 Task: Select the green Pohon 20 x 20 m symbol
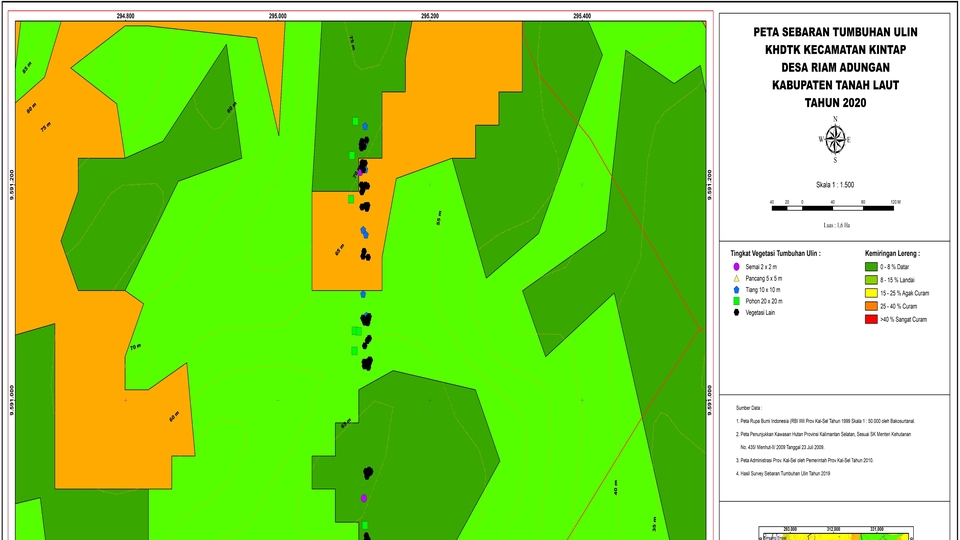(736, 301)
